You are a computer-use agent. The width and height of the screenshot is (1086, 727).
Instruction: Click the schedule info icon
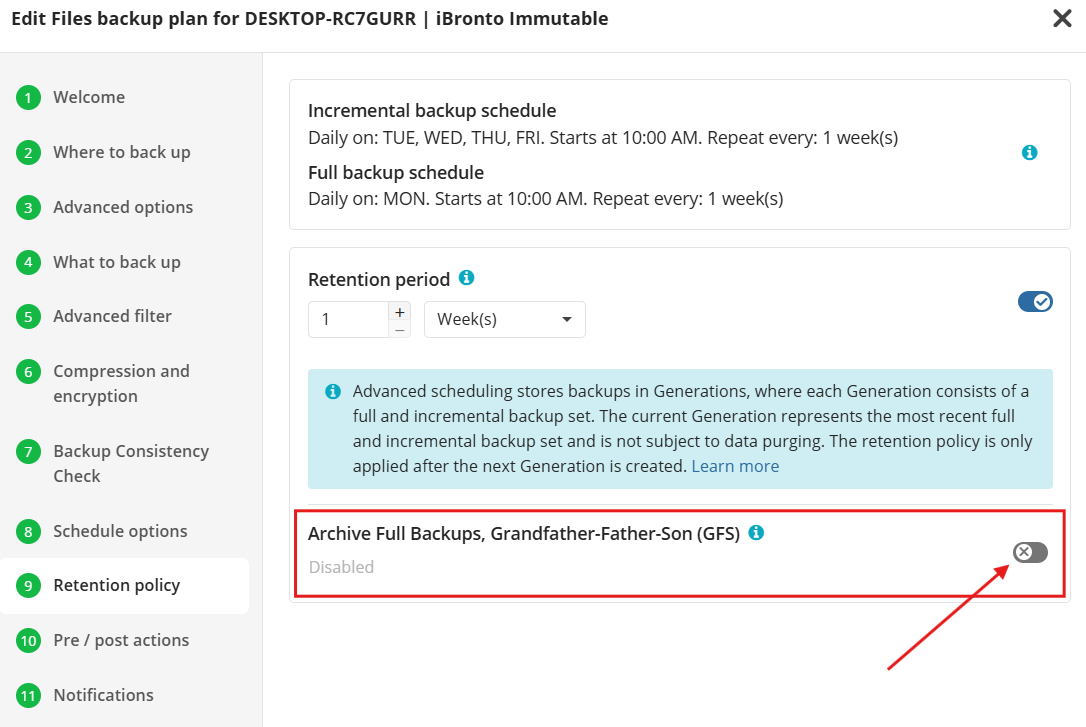coord(1029,153)
